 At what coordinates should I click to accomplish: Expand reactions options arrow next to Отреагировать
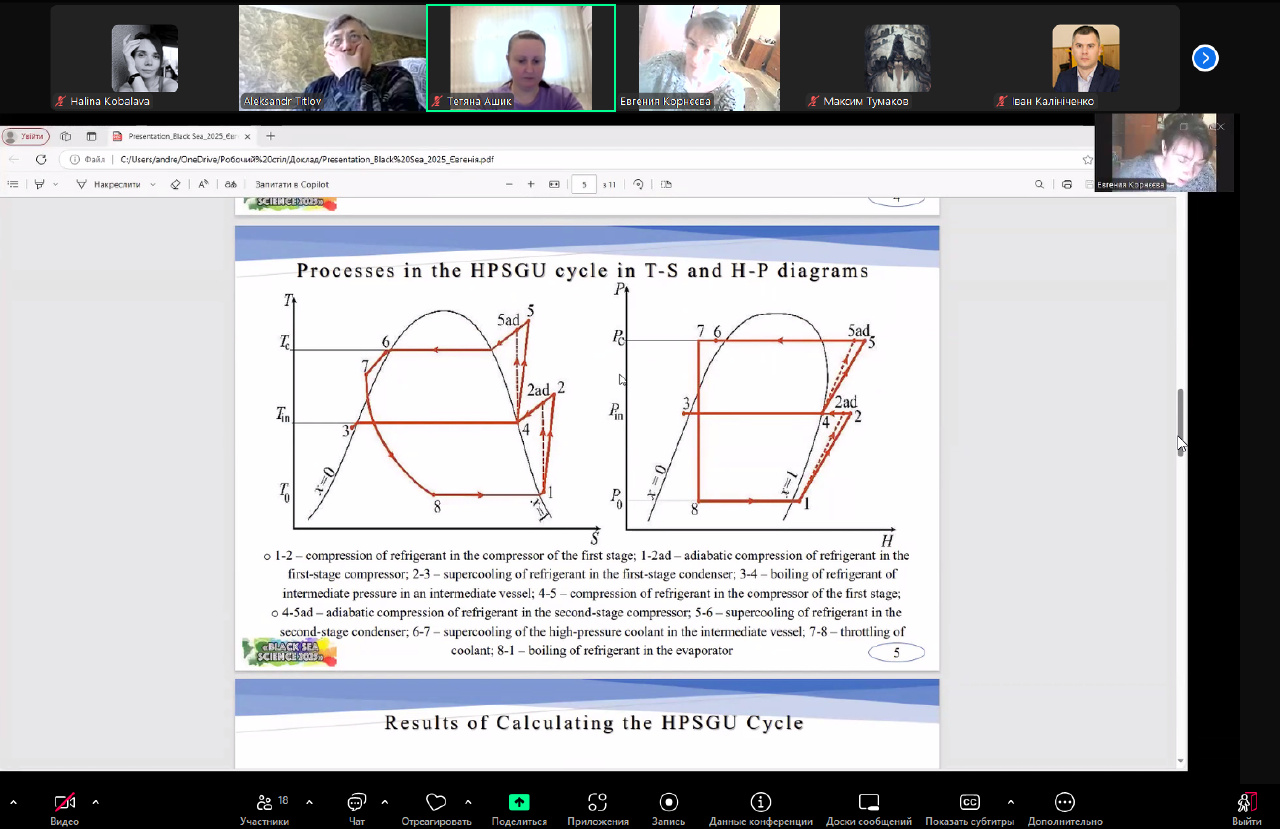pyautogui.click(x=468, y=802)
